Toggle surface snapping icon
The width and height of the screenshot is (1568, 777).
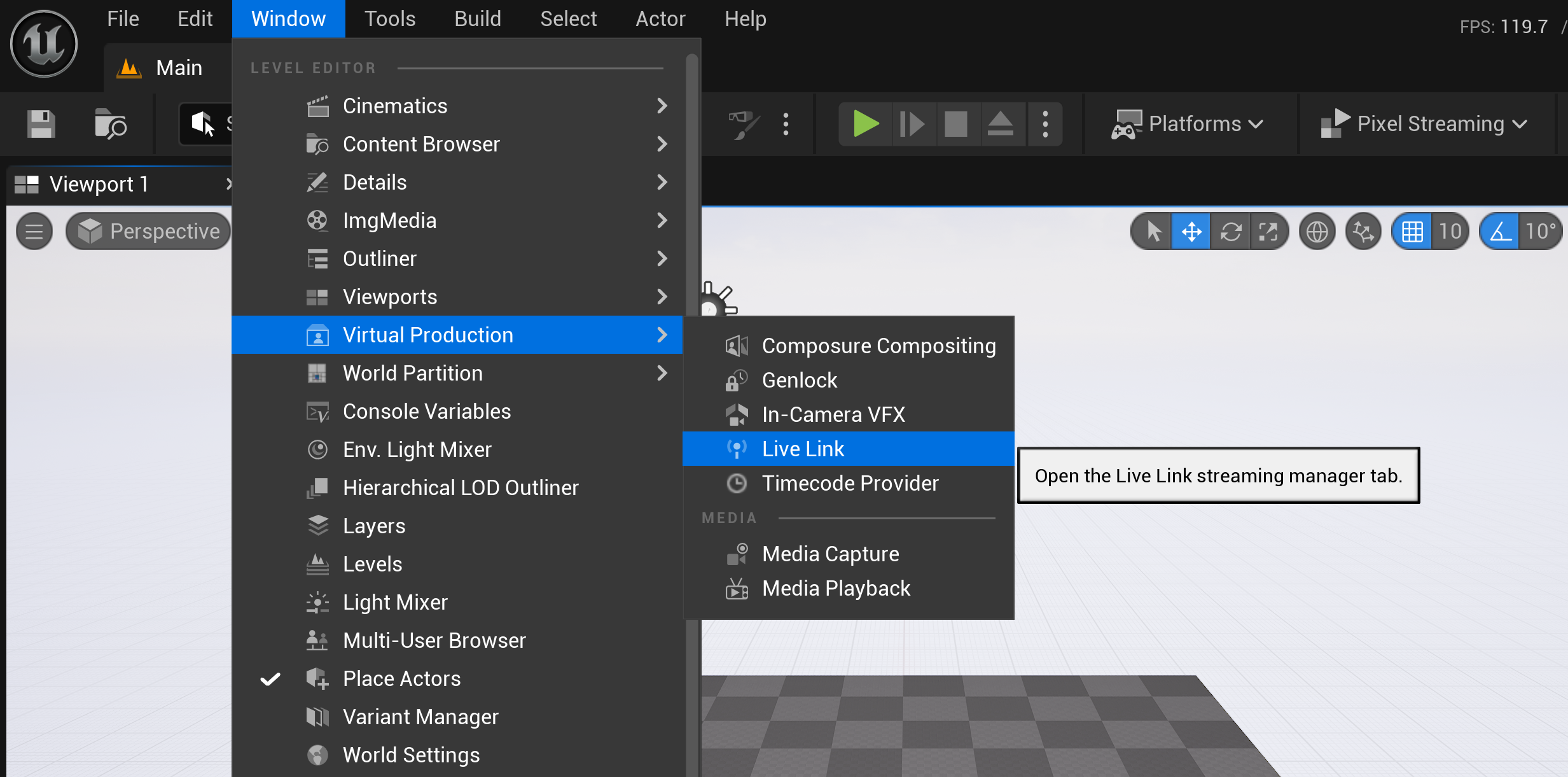pos(1363,231)
